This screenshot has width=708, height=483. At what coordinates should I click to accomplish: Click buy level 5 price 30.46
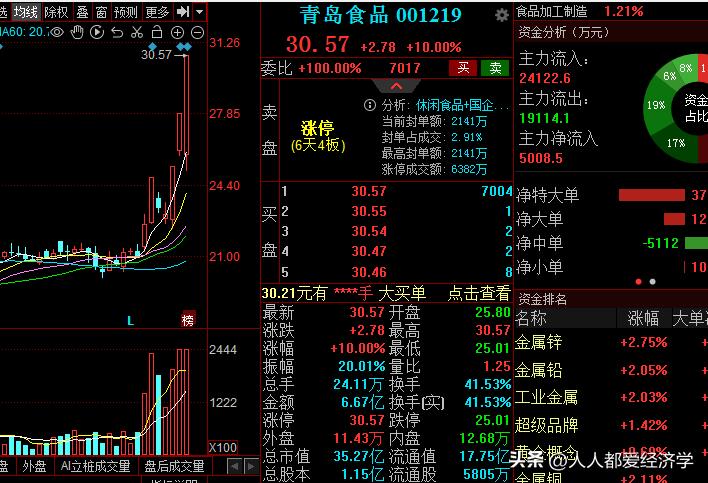pos(369,272)
